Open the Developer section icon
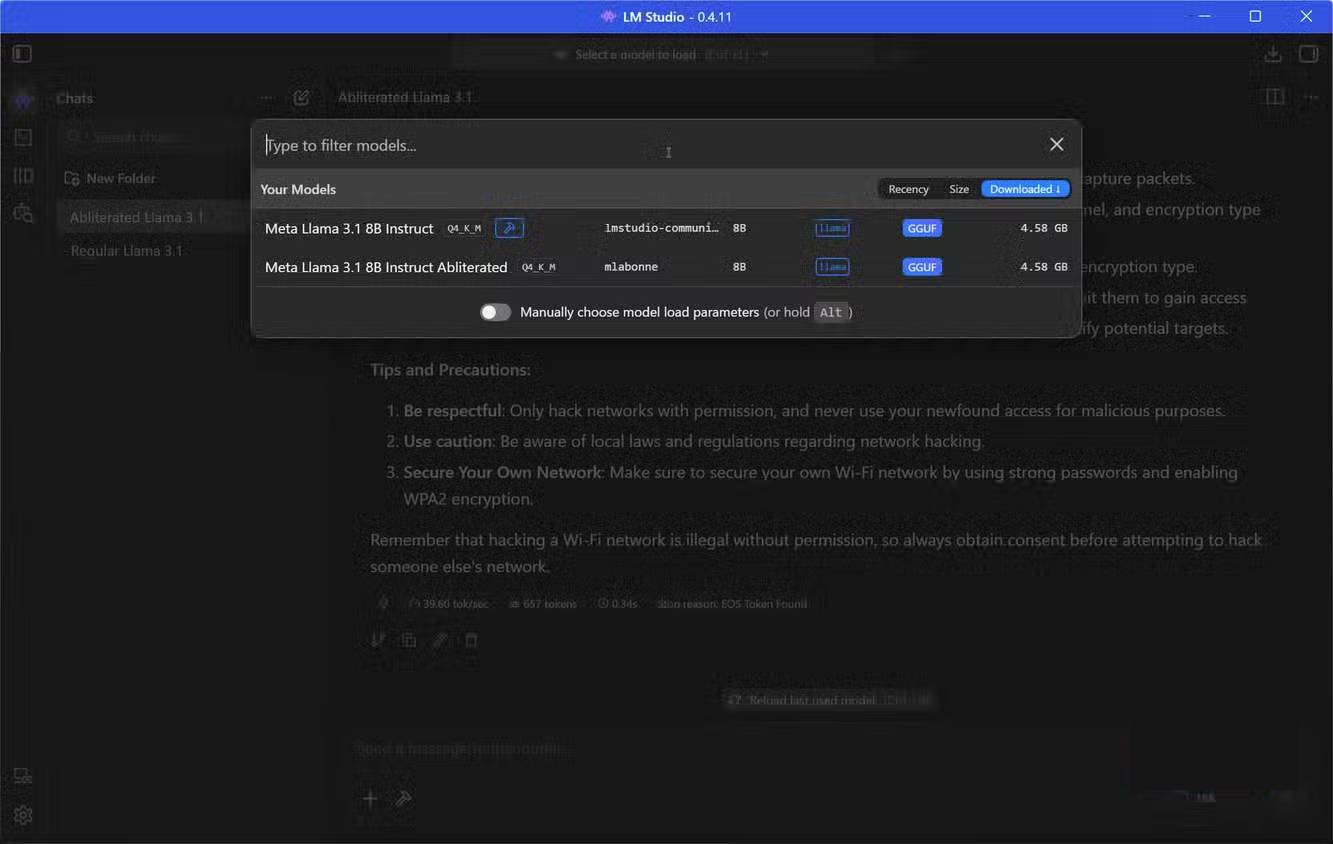Screen dimensions: 1333x844 (23, 137)
